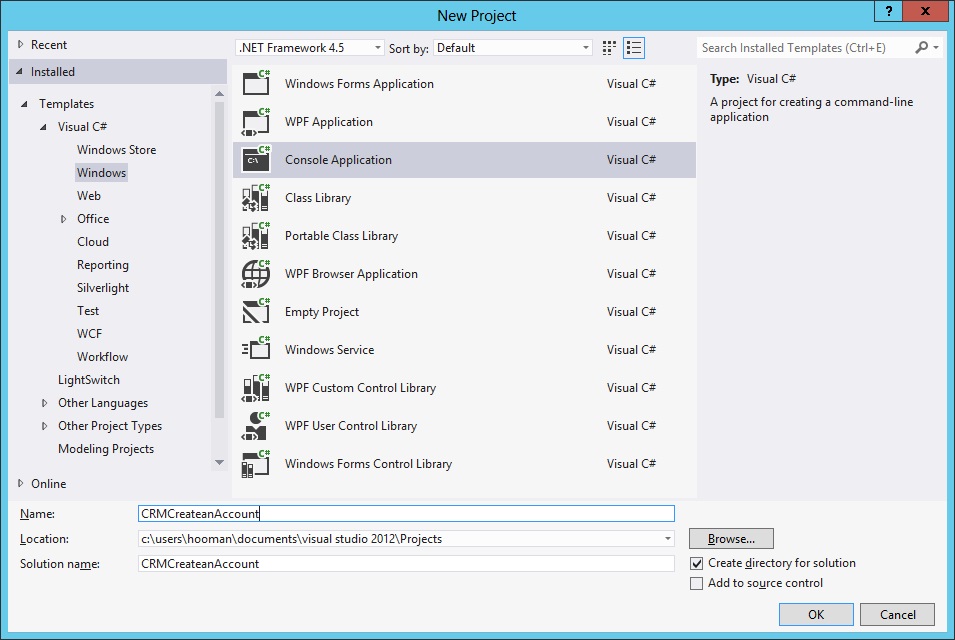Click the Windows Forms Control Library icon

point(256,463)
